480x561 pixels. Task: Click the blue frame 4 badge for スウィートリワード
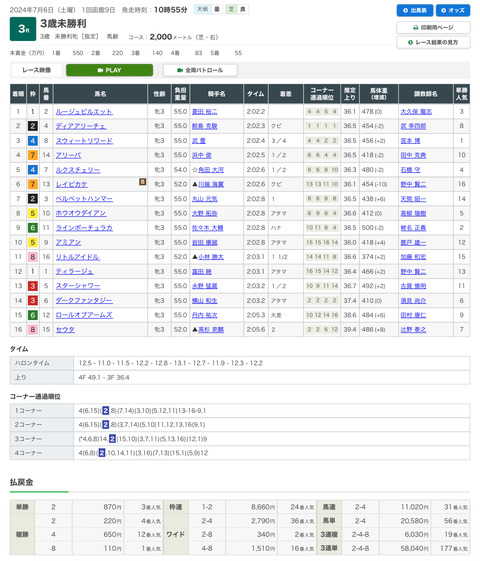pos(33,141)
